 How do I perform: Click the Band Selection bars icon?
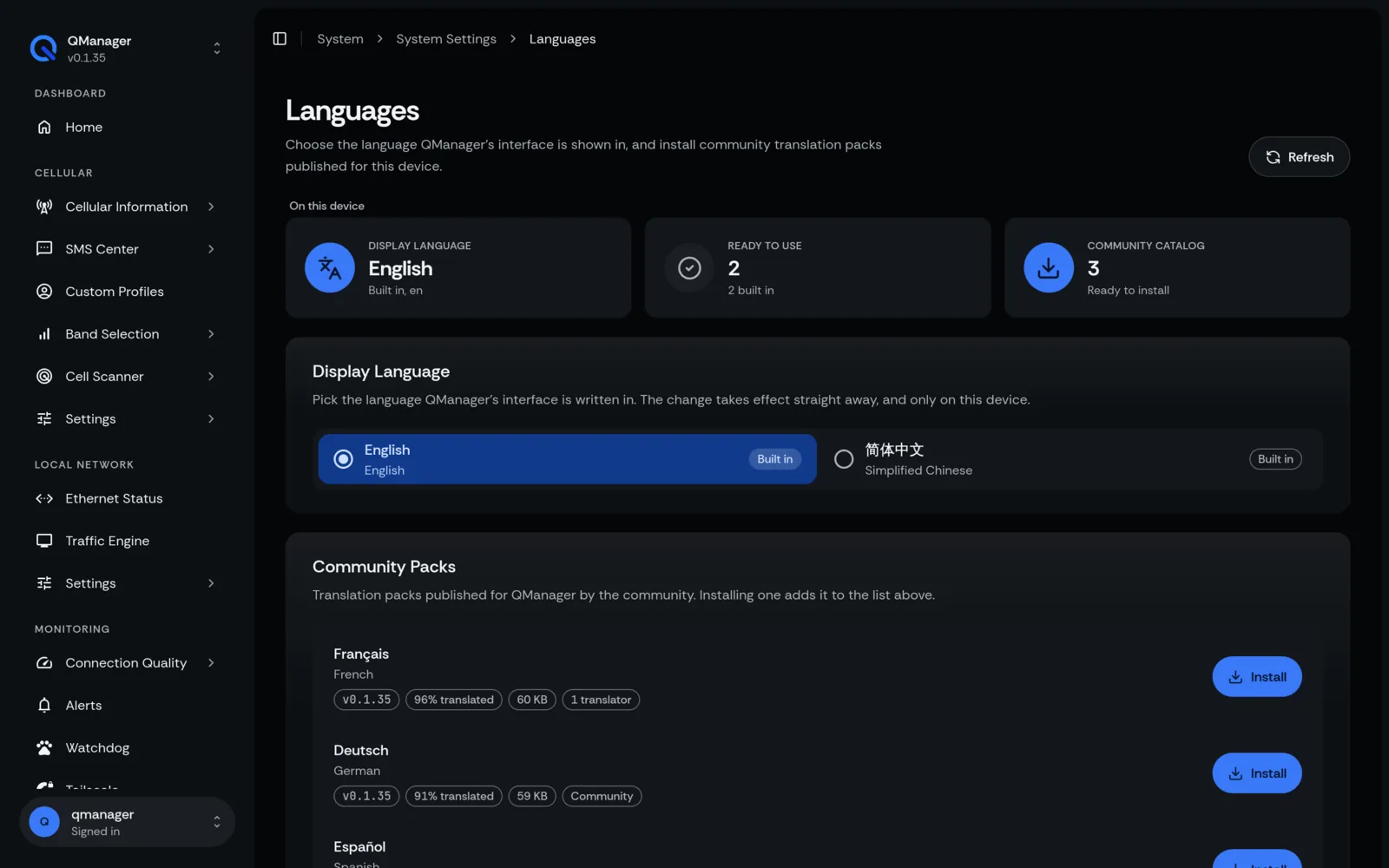pyautogui.click(x=44, y=334)
